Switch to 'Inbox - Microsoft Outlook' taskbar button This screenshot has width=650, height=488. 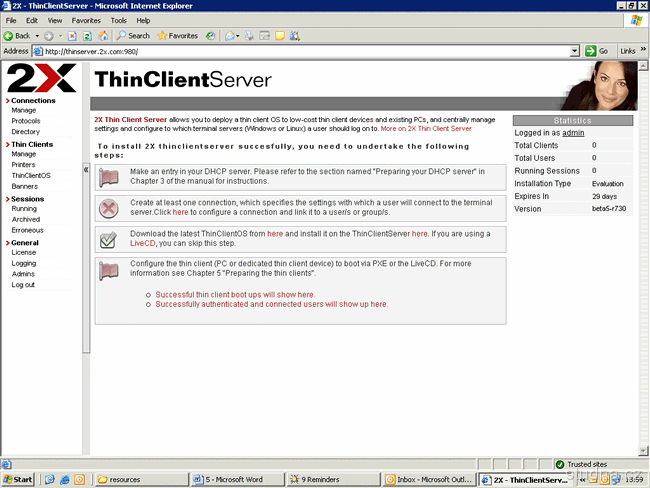tap(429, 480)
